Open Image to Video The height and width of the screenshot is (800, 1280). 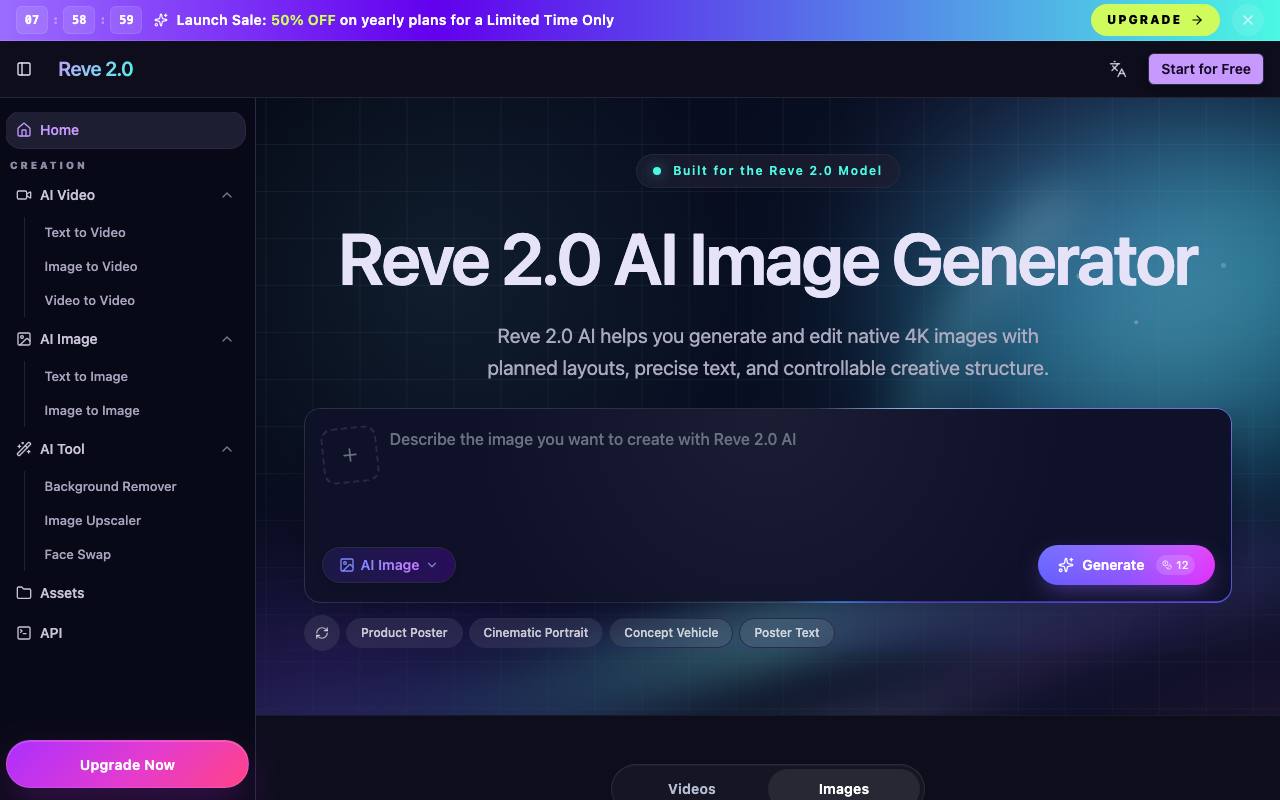point(91,266)
